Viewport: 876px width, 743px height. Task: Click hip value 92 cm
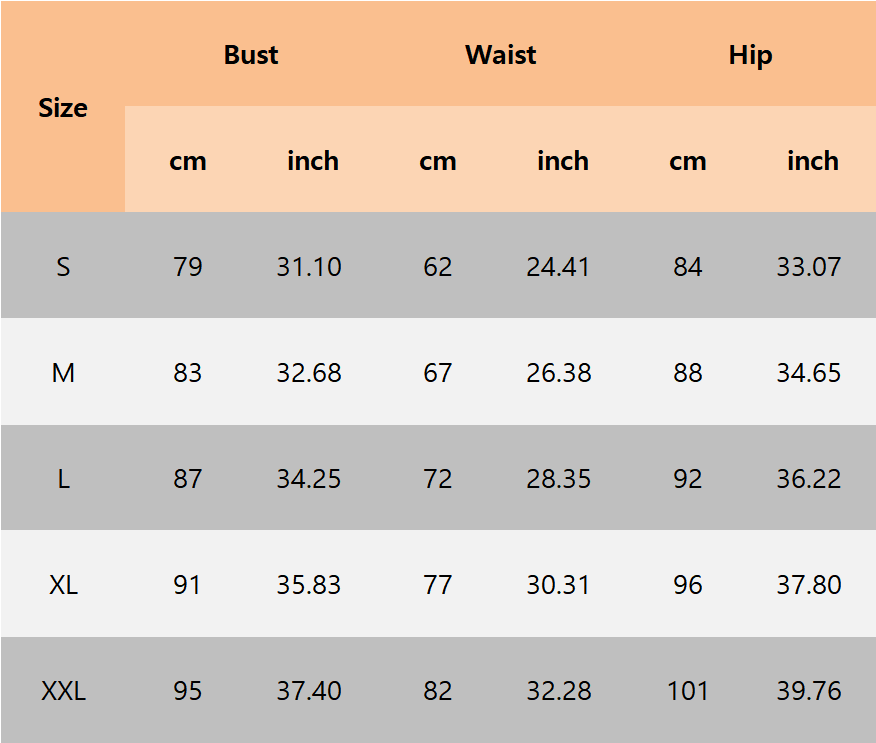[688, 479]
